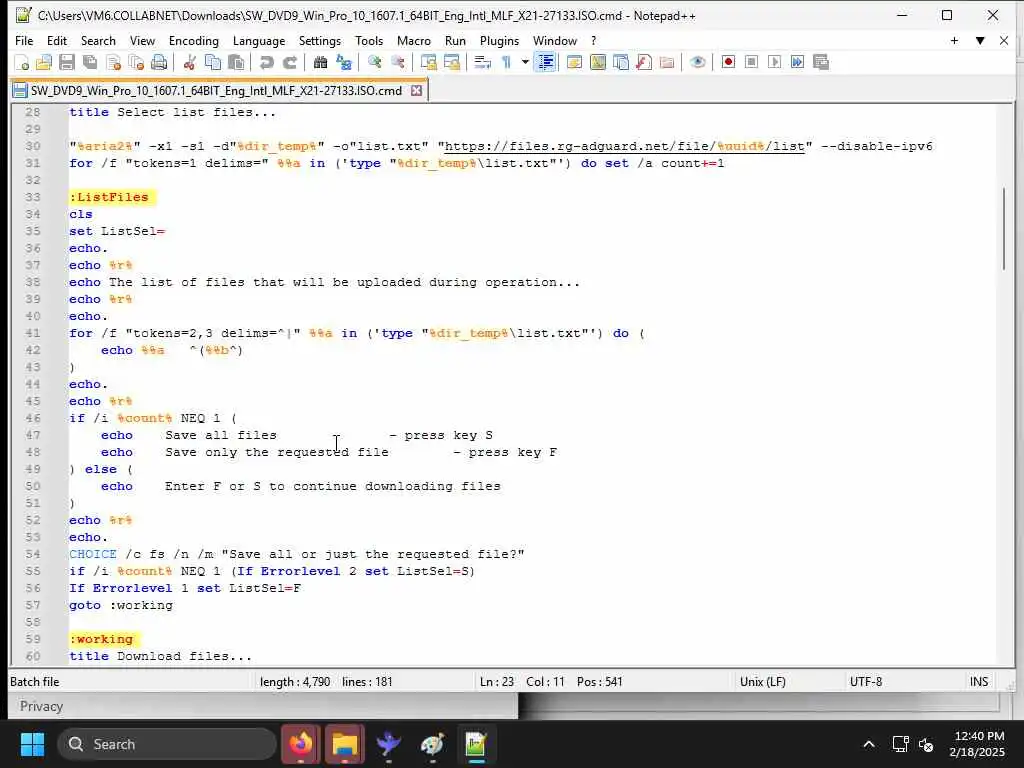The image size is (1024, 768).
Task: Toggle file monitoring eye icon
Action: pos(697,63)
